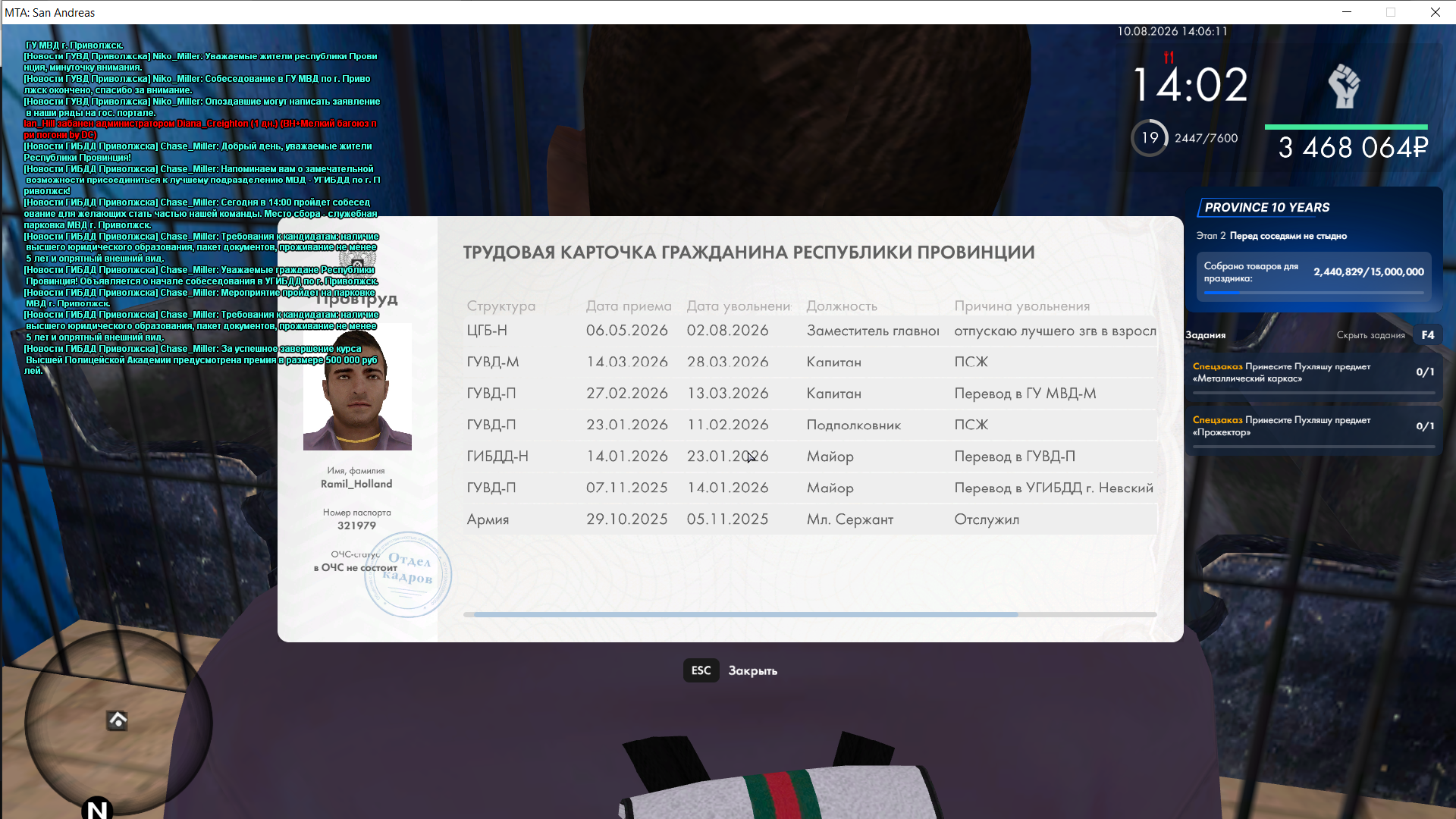The height and width of the screenshot is (819, 1456).
Task: Close the MTA: San Andreas window
Action: 1435,12
